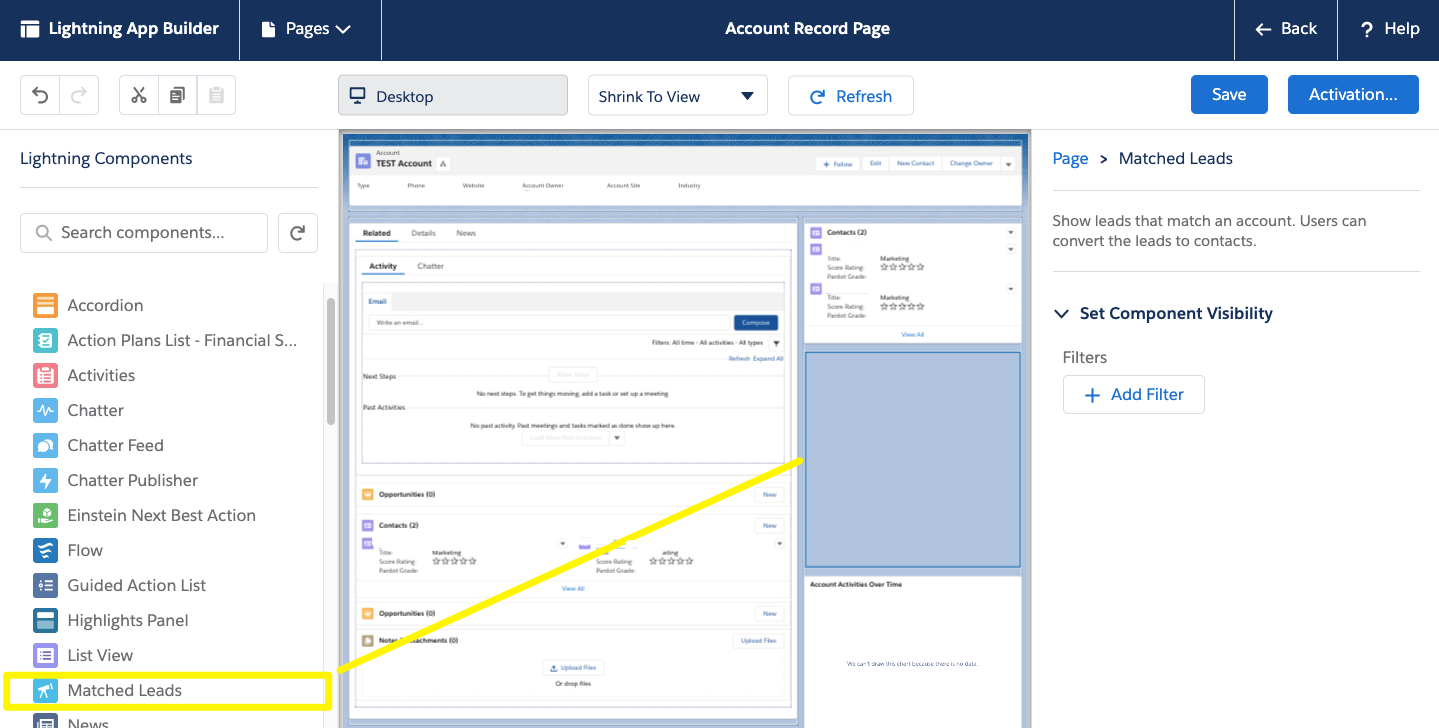
Task: Pick the Action Plans List component
Action: 165,340
